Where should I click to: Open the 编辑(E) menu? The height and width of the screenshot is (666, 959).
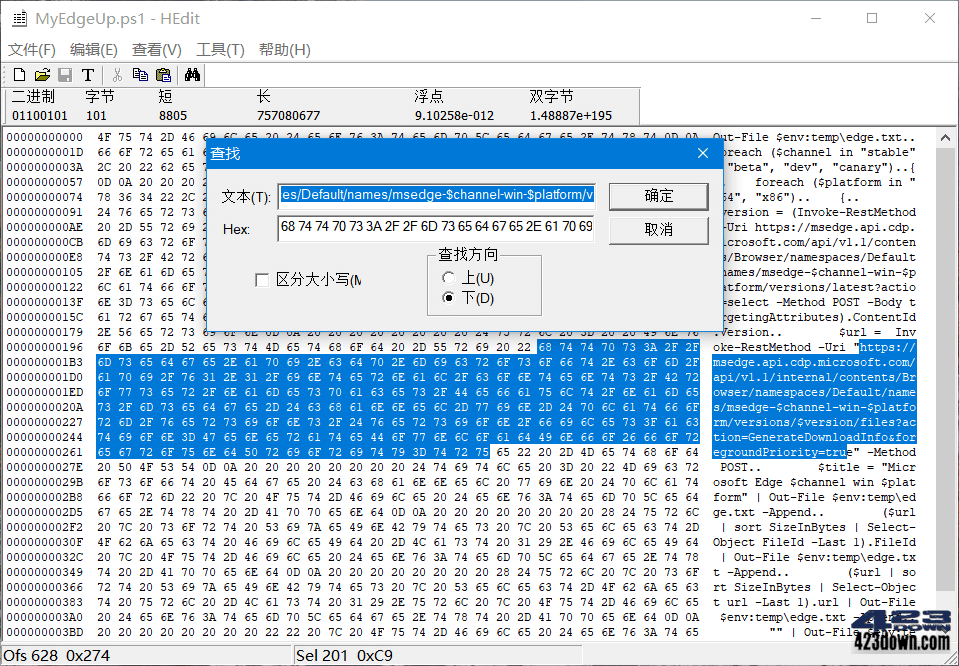[93, 49]
